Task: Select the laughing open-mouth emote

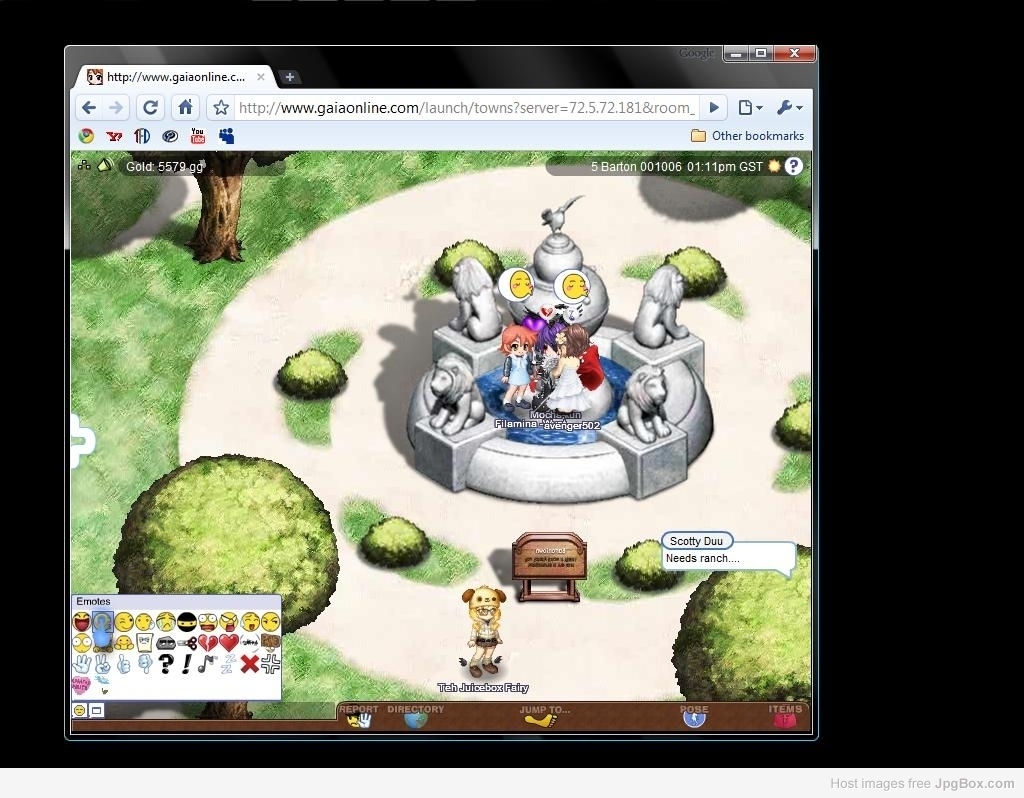Action: [x=82, y=622]
